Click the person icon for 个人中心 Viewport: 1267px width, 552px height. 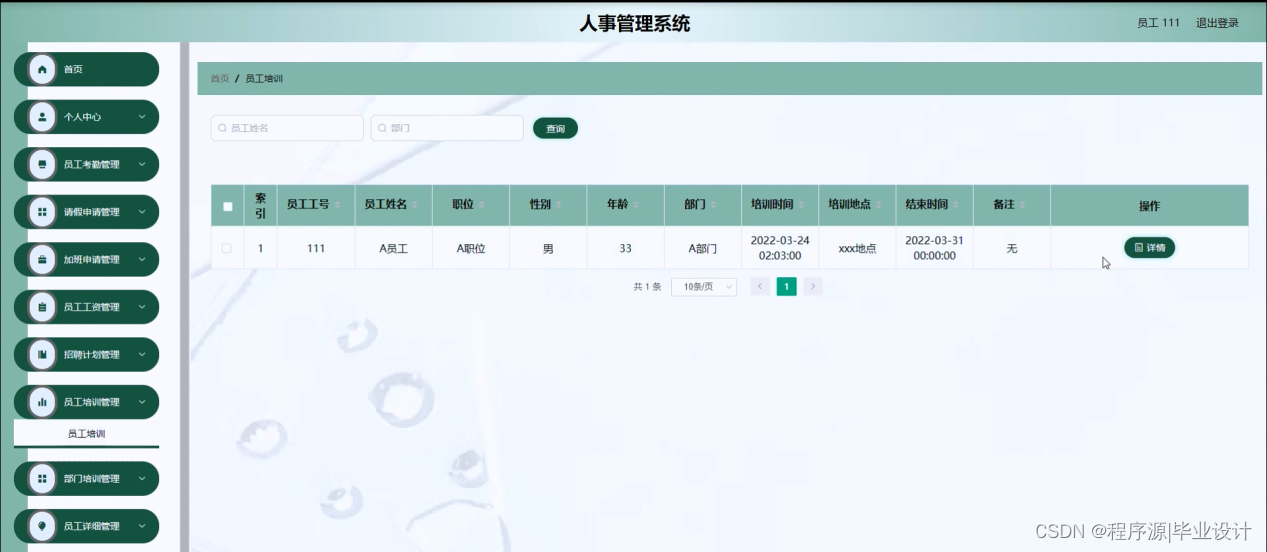click(42, 117)
